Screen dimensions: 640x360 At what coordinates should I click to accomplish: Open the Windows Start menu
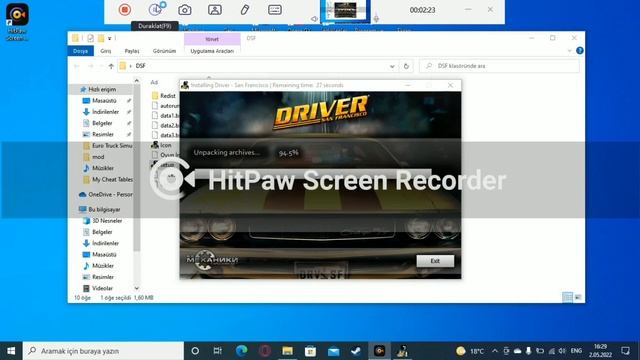click(11, 351)
